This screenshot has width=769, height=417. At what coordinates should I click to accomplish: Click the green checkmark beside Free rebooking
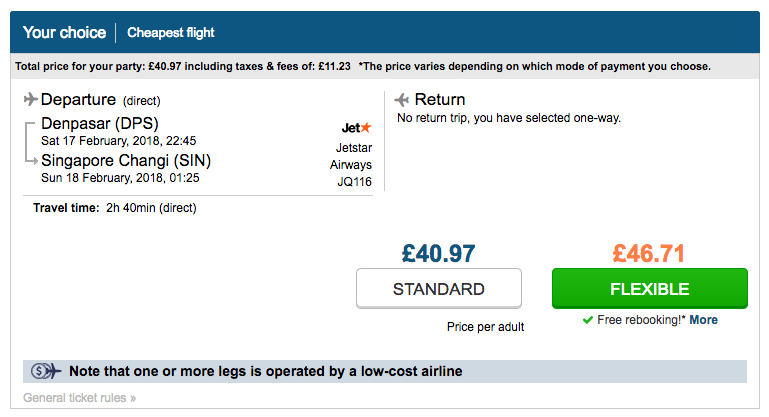pos(588,320)
